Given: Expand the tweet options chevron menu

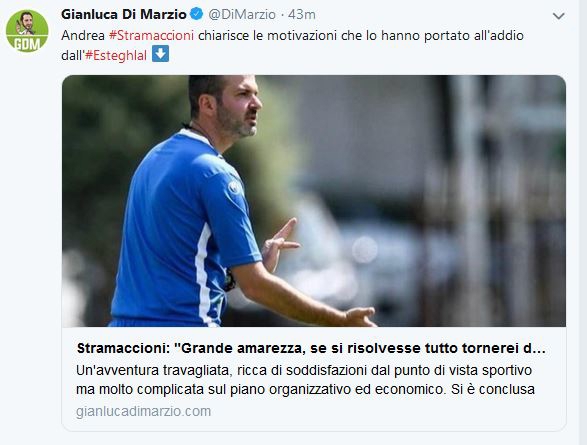Looking at the screenshot, I should tap(559, 16).
